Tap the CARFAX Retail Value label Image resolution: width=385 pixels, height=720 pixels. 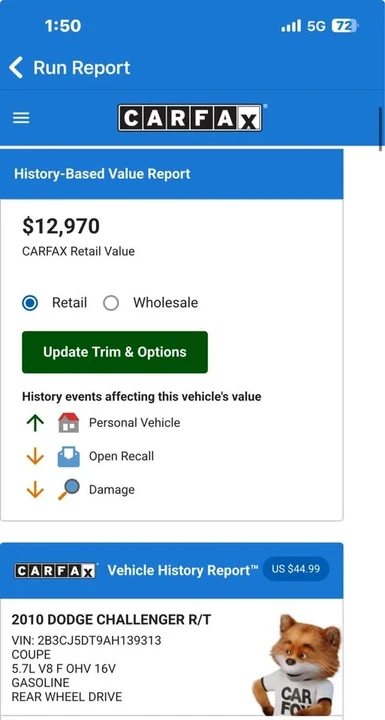[79, 252]
